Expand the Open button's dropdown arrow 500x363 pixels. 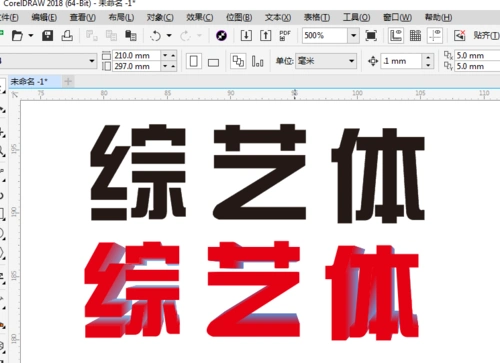(31, 35)
